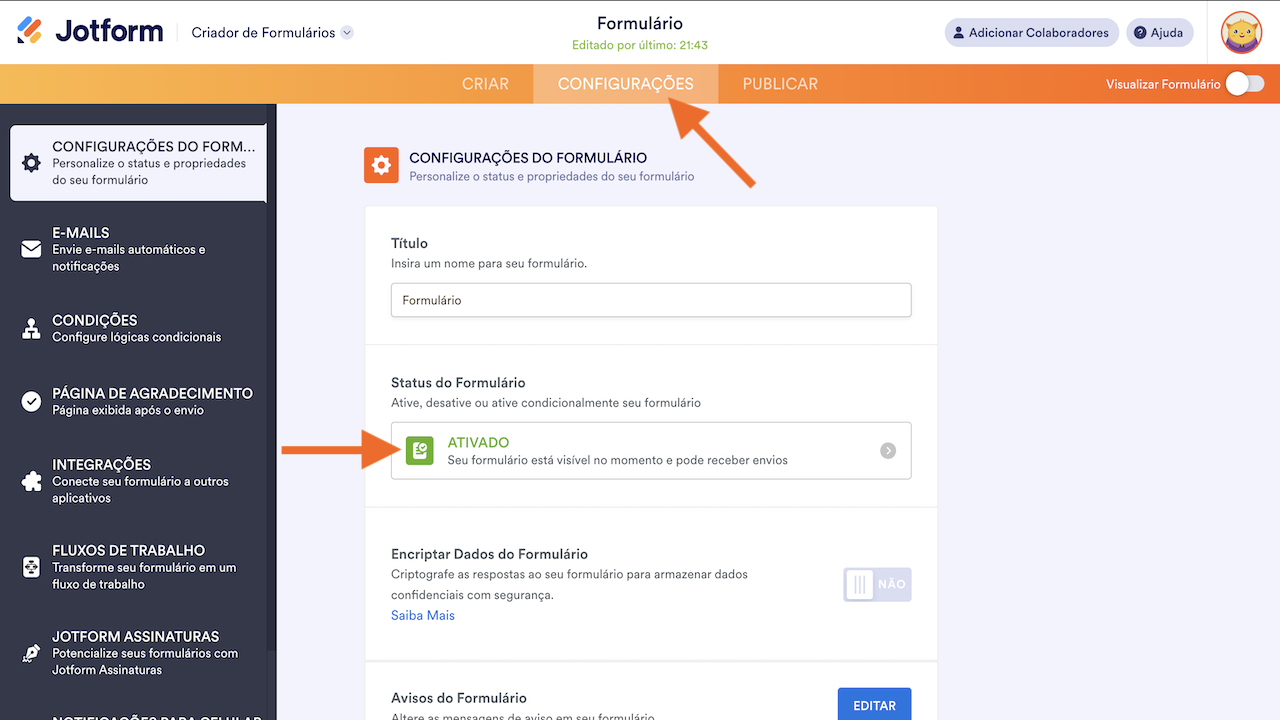Click the Página de Agradecimento checkmark icon
The height and width of the screenshot is (720, 1280).
[x=31, y=401]
